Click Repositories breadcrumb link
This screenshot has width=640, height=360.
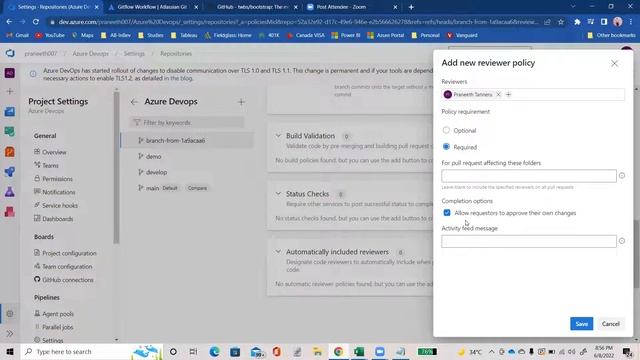[x=176, y=53]
